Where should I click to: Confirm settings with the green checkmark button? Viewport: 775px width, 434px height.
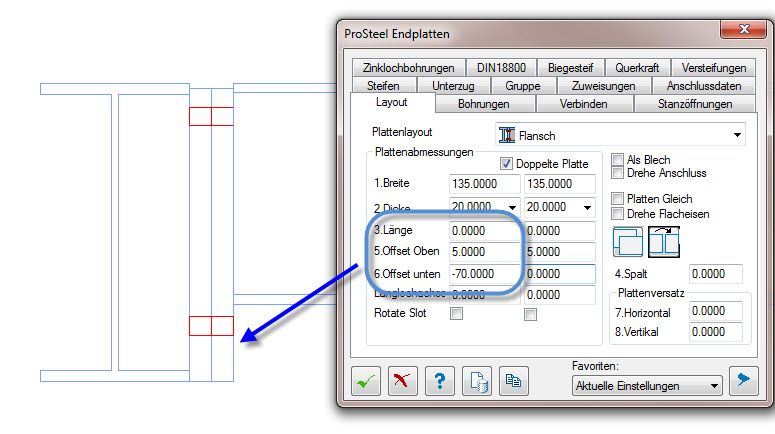pos(366,381)
